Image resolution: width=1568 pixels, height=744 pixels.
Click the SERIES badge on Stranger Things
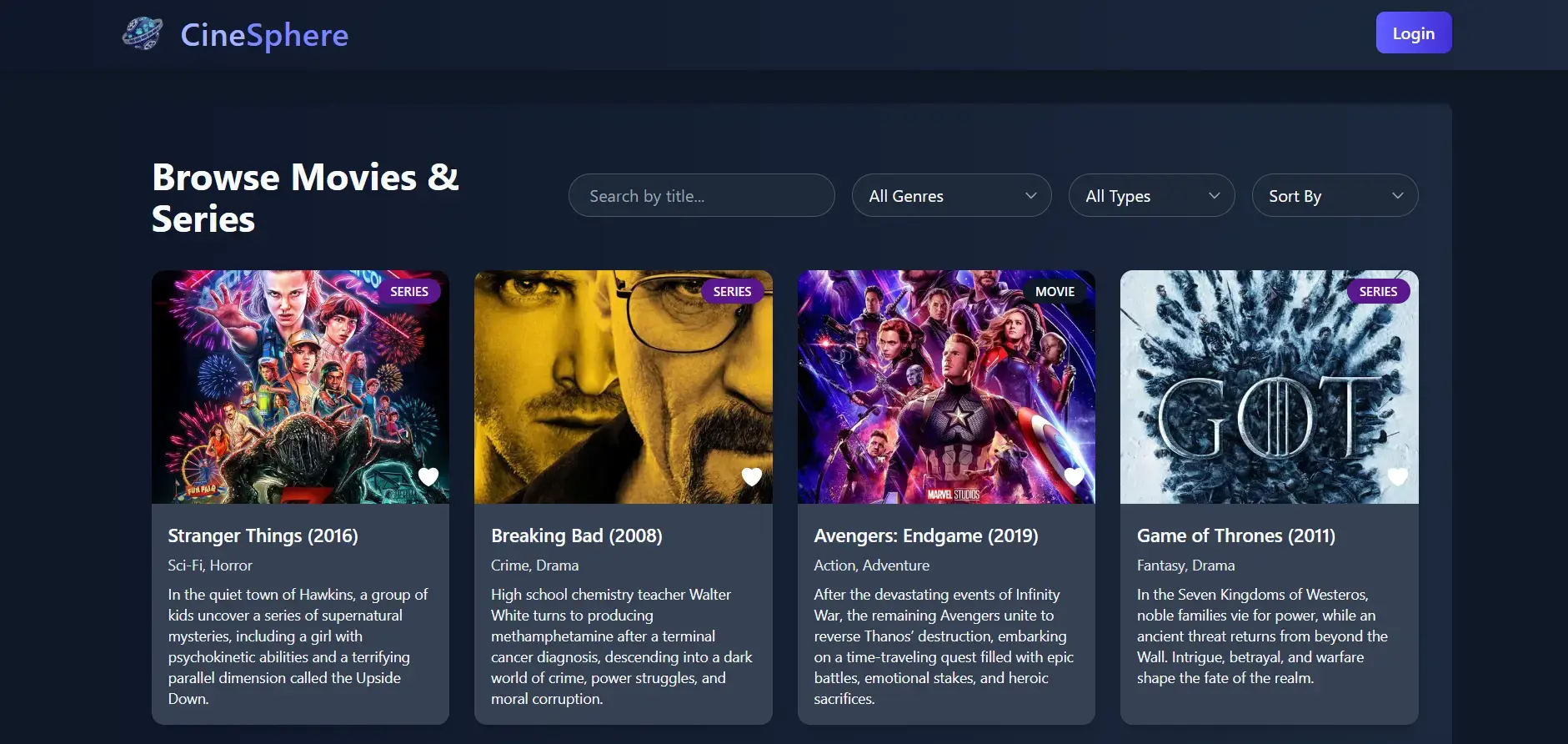(x=409, y=291)
